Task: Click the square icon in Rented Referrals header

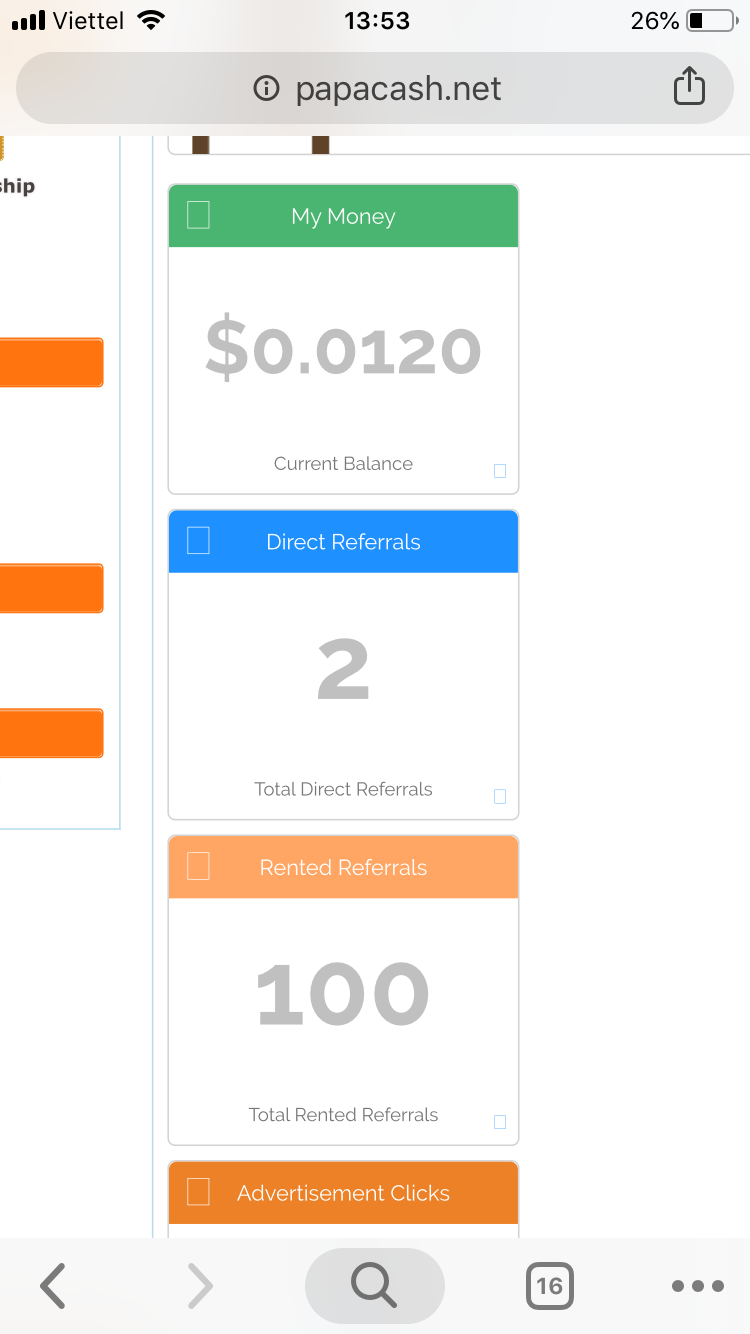Action: pyautogui.click(x=198, y=866)
